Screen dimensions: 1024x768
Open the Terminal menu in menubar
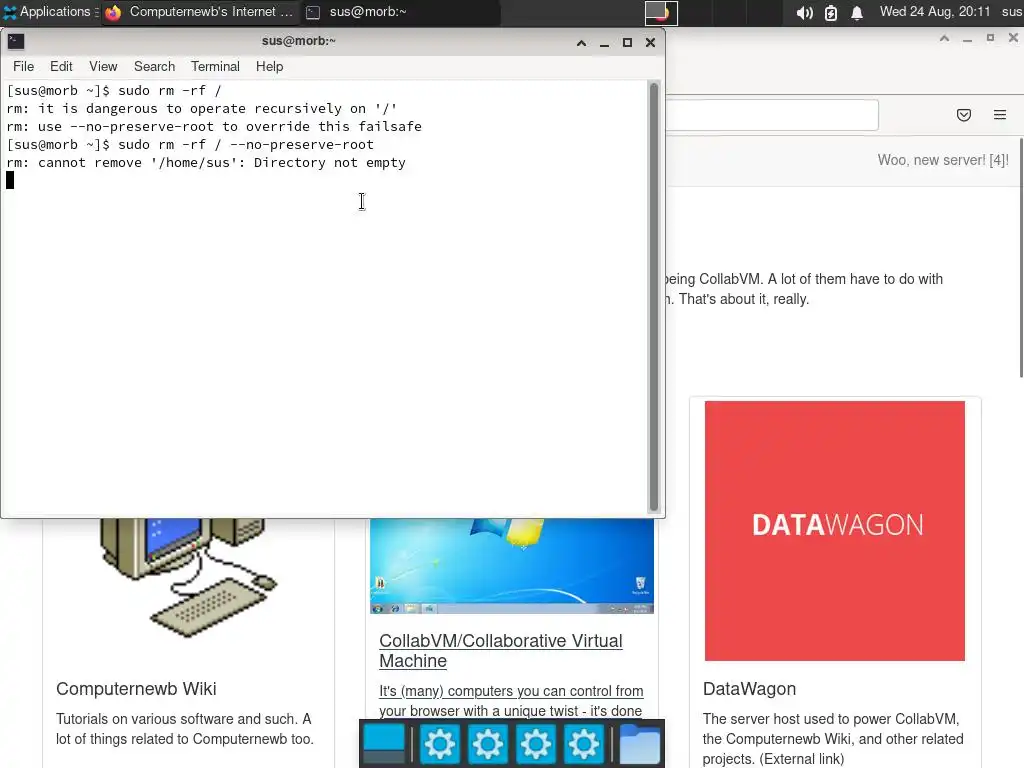[x=215, y=67]
